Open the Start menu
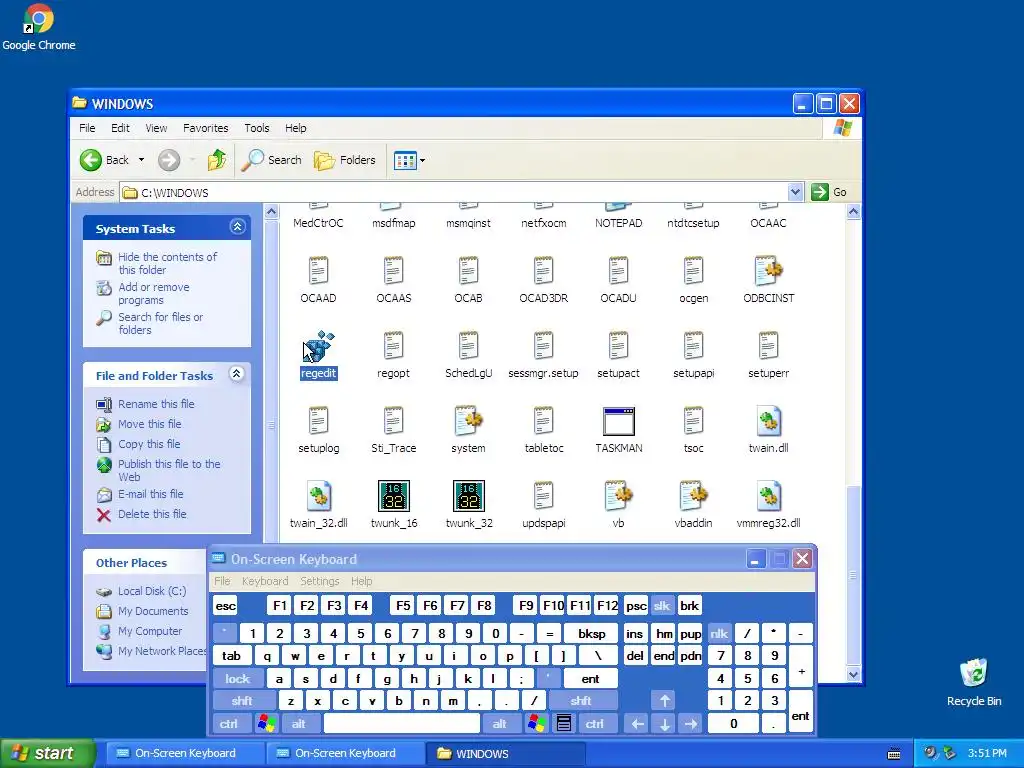Viewport: 1024px width, 768px height. point(47,754)
